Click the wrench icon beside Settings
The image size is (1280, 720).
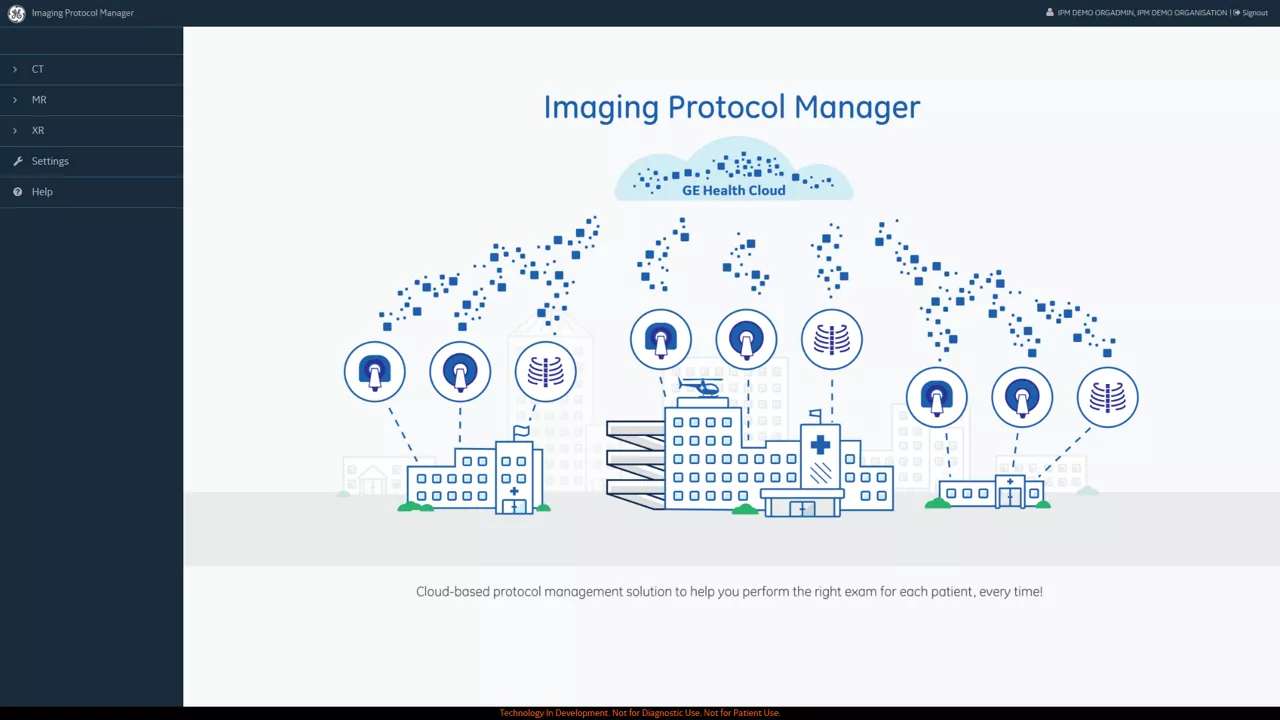[x=17, y=161]
